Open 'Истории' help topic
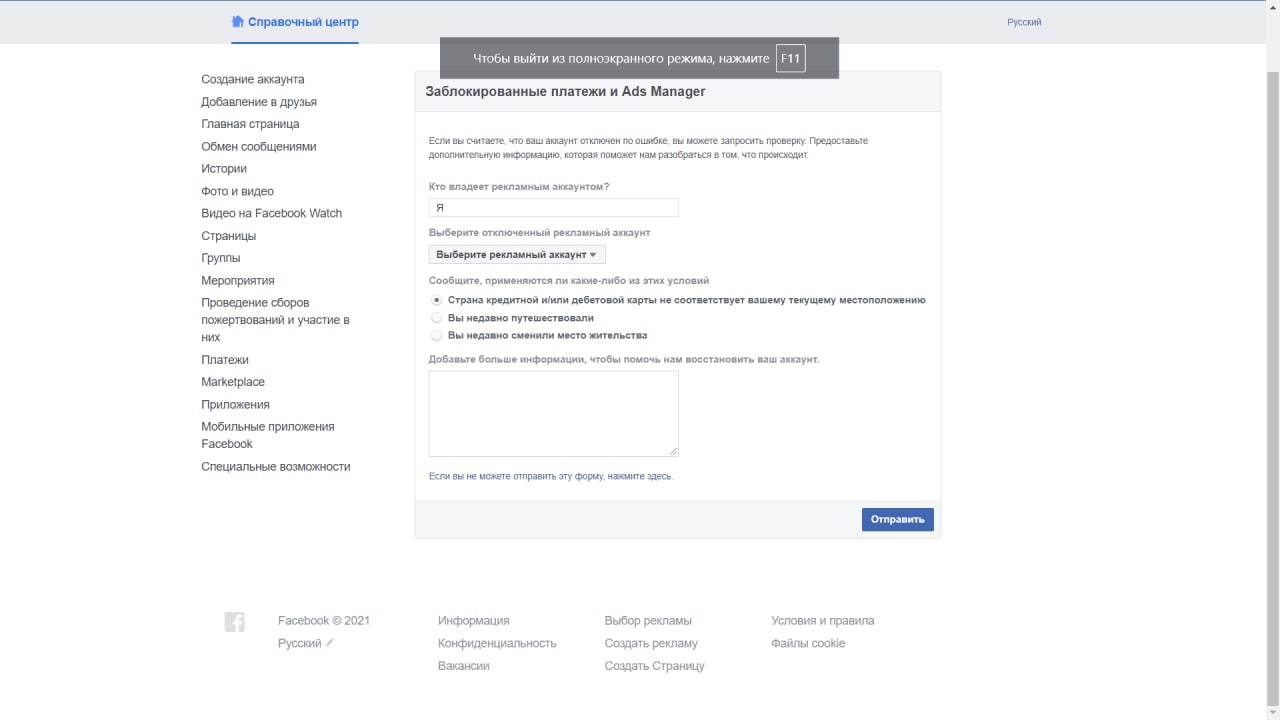1280x720 pixels. [224, 169]
